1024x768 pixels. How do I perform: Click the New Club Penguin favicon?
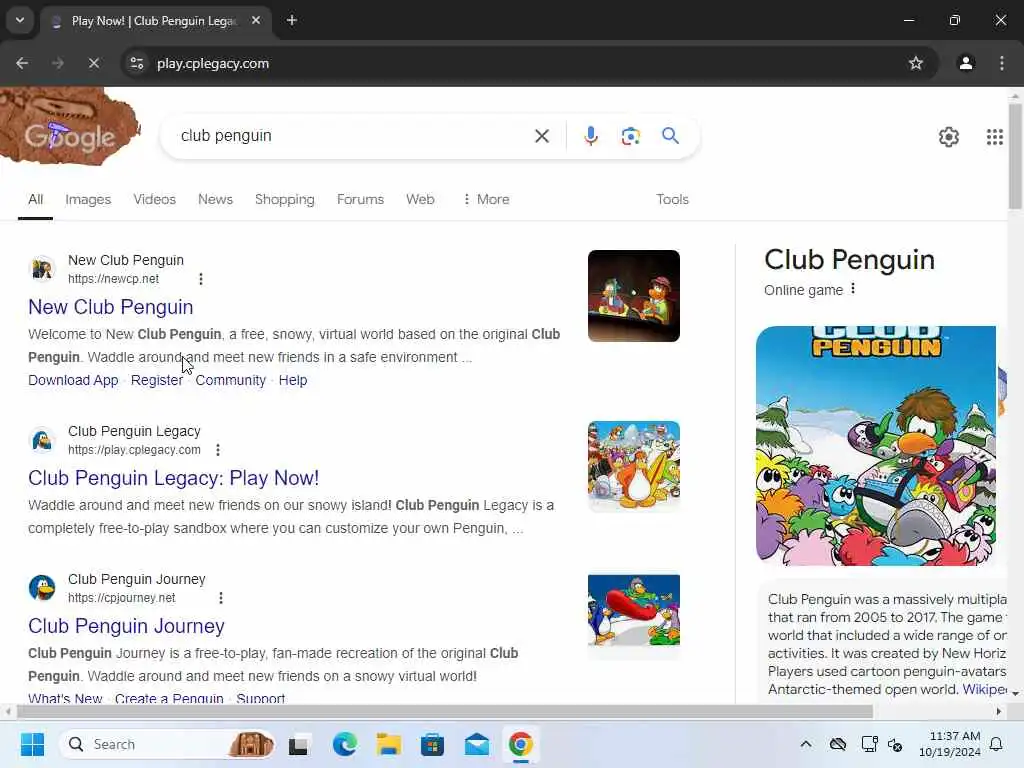[42, 268]
